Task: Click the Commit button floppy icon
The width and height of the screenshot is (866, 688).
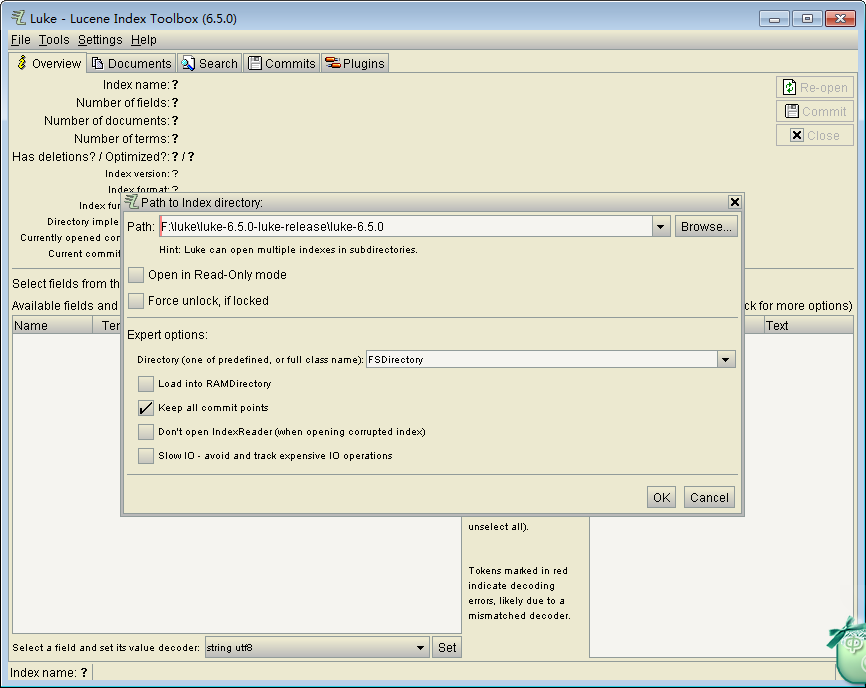Action: coord(791,111)
